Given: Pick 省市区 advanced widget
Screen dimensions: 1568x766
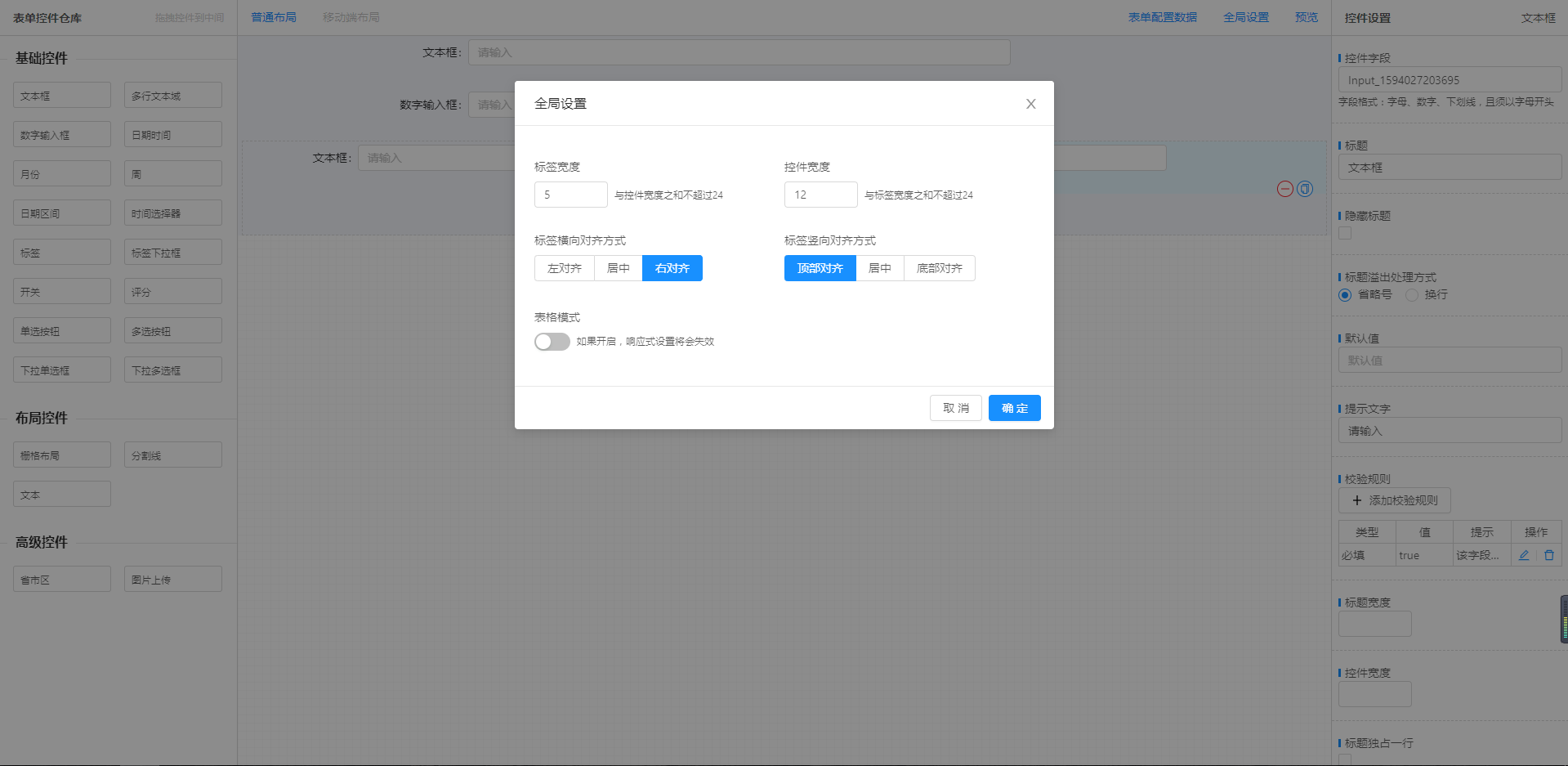Looking at the screenshot, I should pos(62,579).
